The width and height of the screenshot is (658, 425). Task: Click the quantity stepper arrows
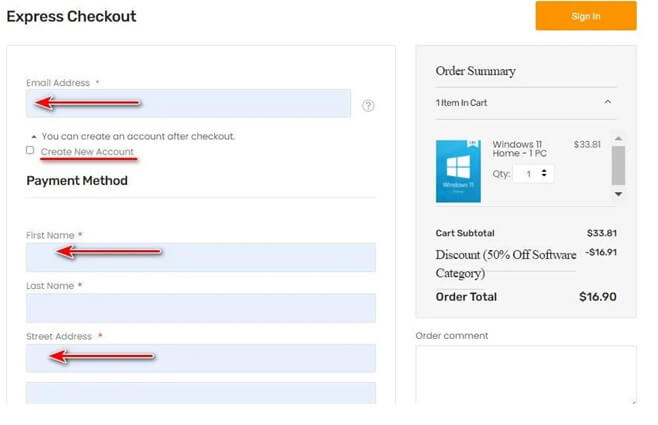point(544,173)
